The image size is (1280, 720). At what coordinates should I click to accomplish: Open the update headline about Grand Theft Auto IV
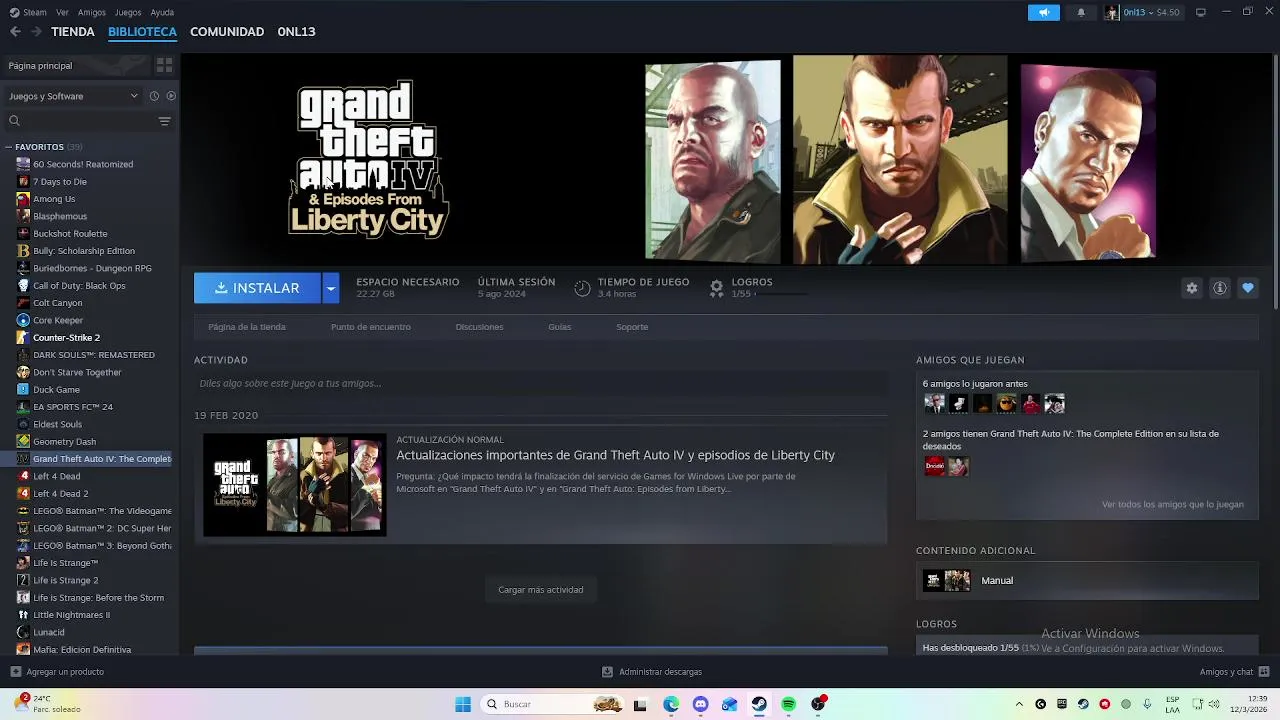pyautogui.click(x=615, y=455)
